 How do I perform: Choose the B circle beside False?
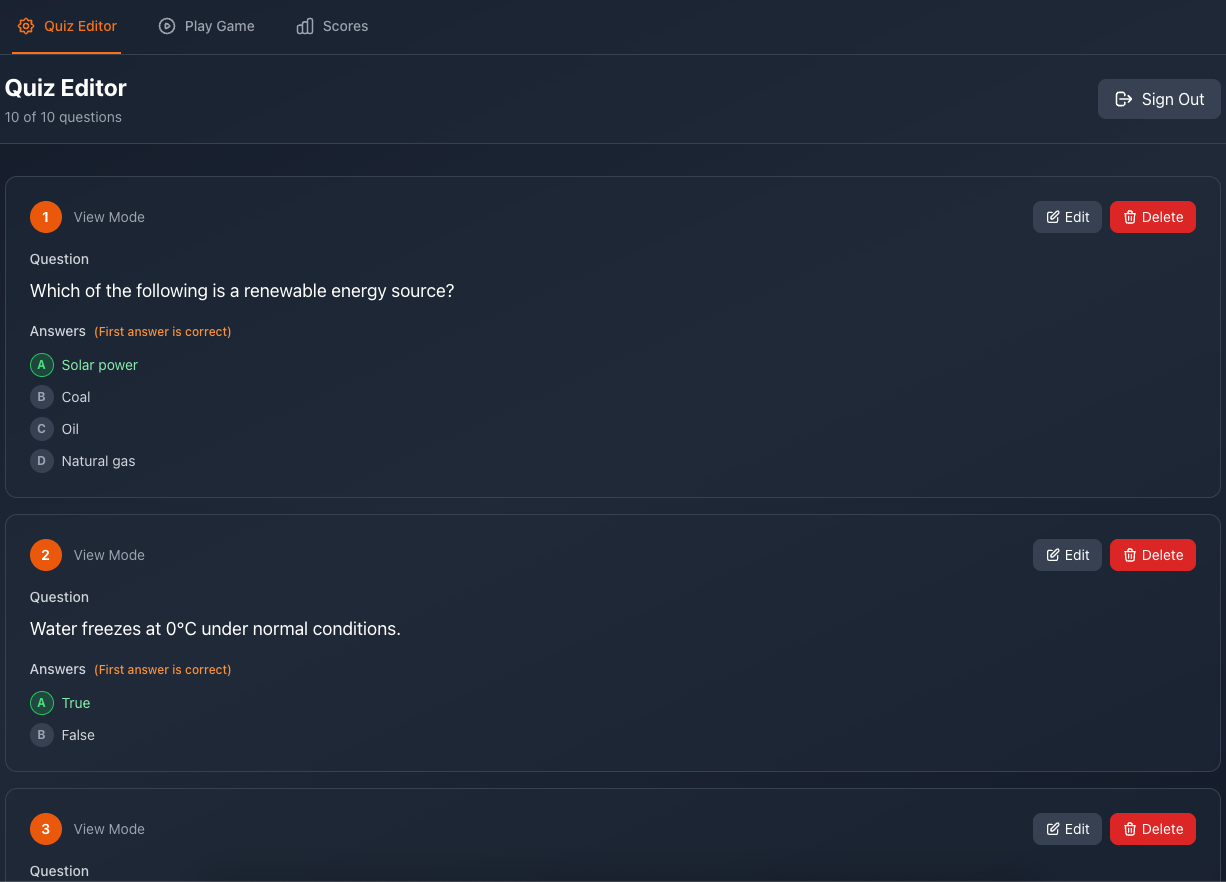pos(41,735)
